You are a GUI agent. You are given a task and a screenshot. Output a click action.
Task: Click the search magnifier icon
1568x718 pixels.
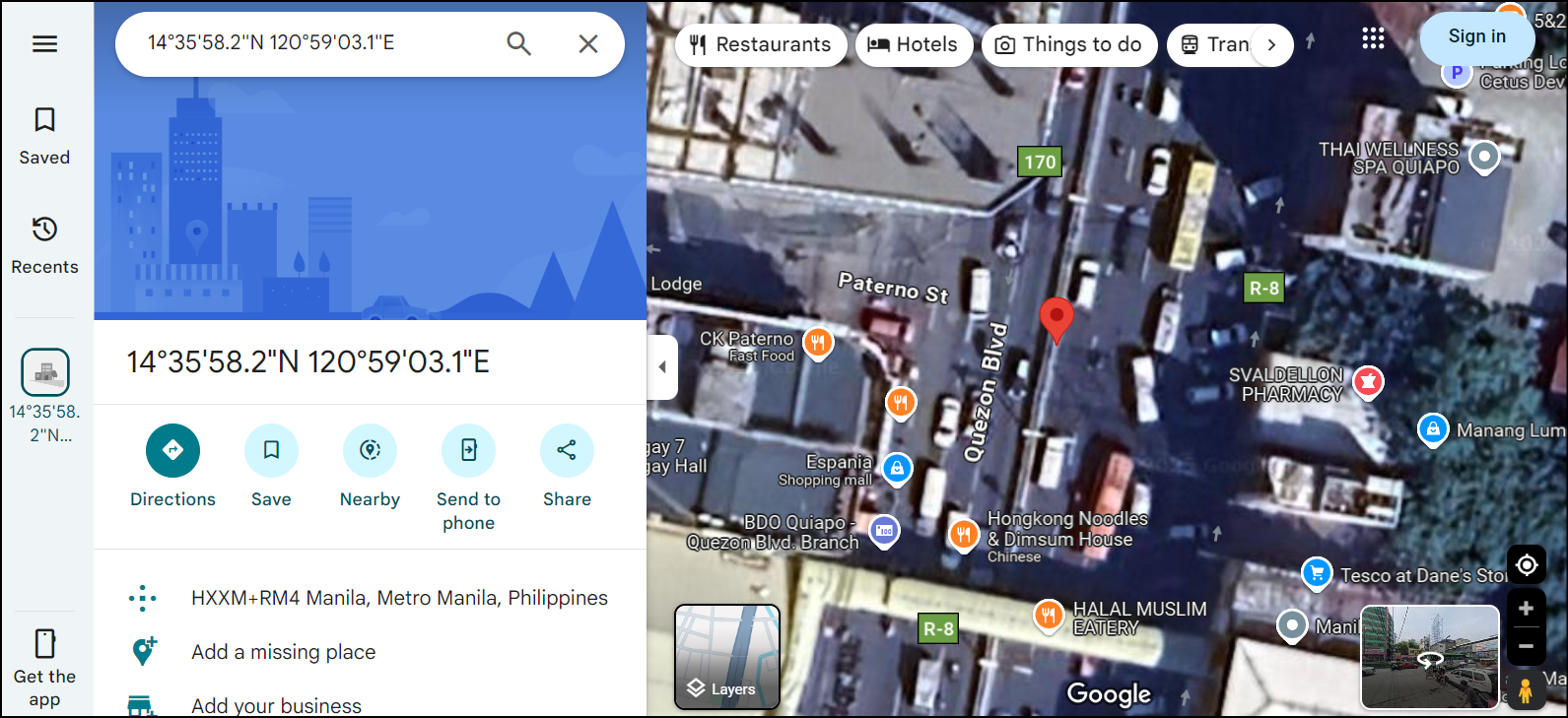pos(518,43)
